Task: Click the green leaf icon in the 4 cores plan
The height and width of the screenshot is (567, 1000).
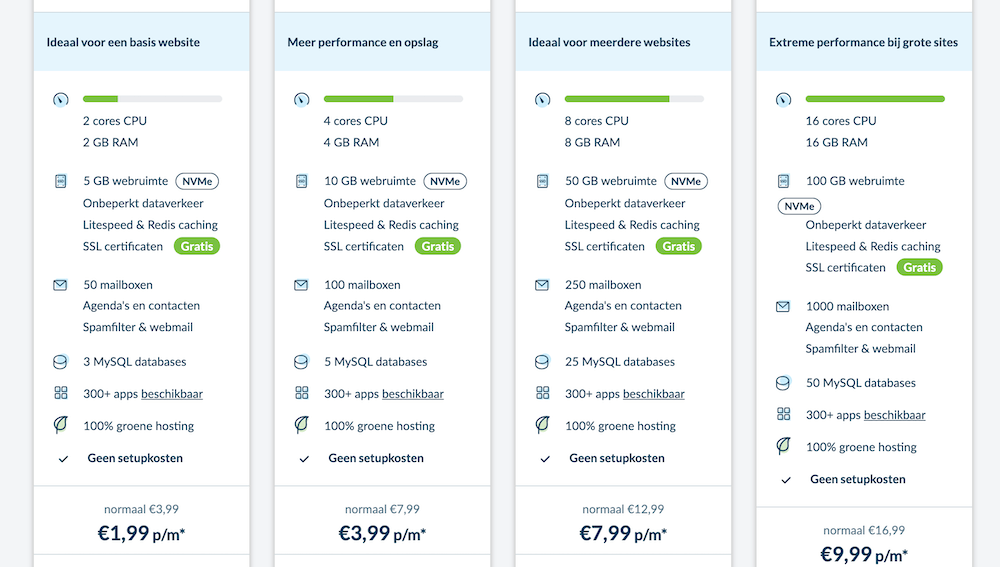Action: [301, 425]
